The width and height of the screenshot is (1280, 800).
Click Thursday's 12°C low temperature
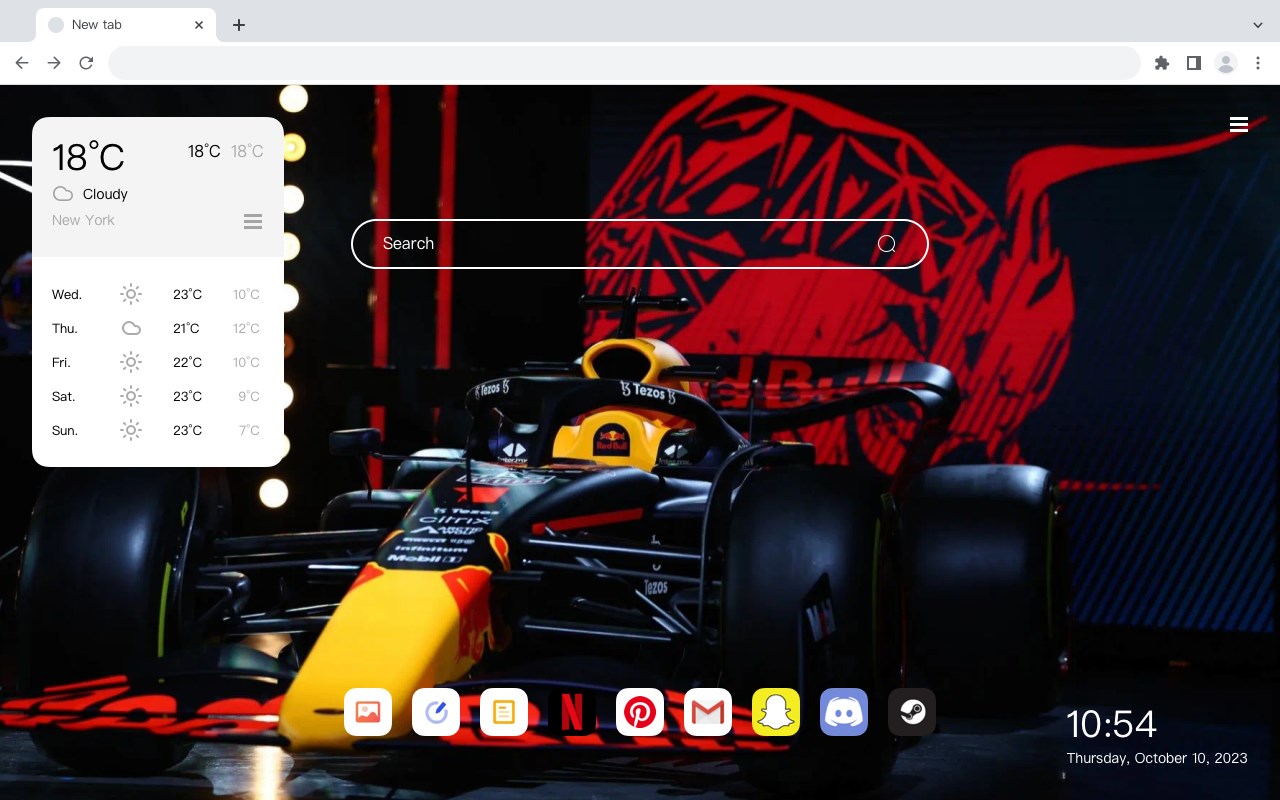coord(246,328)
